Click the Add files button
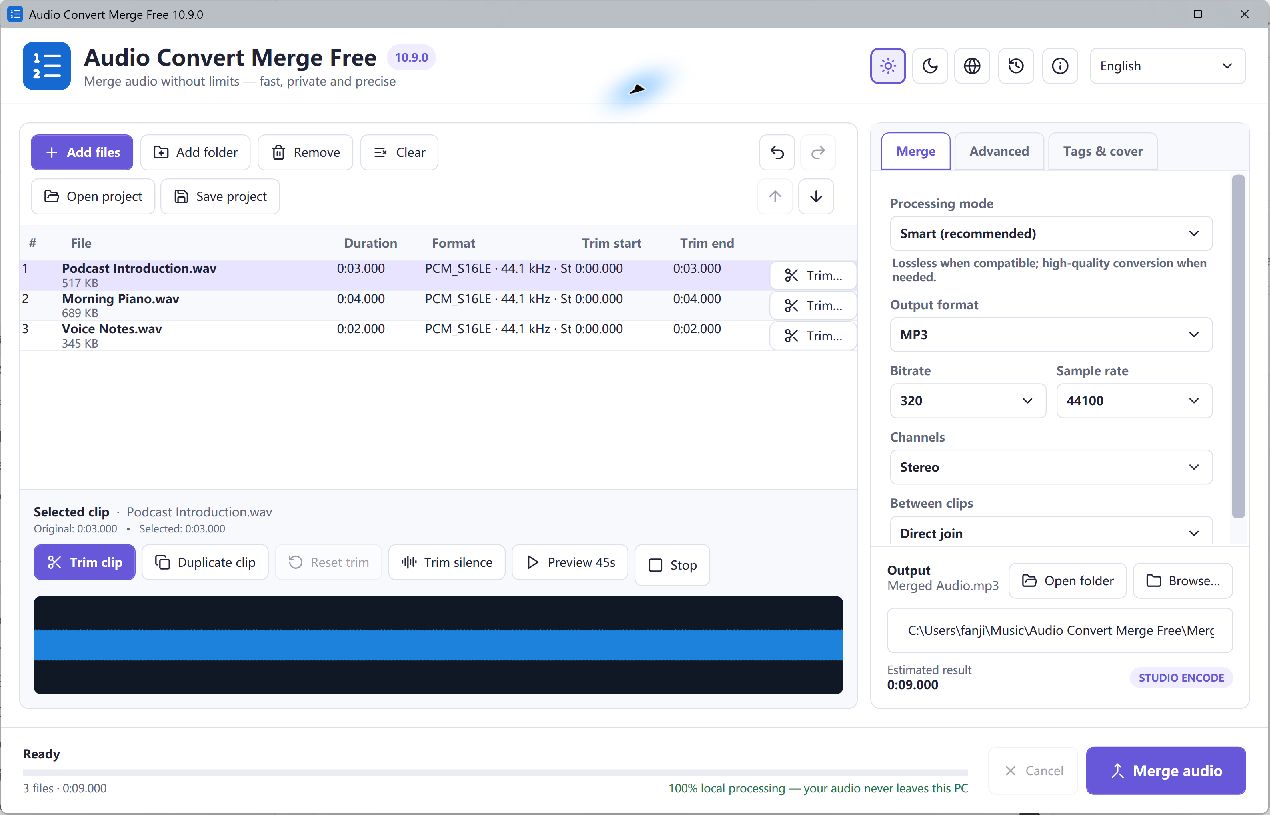This screenshot has height=815, width=1270. (83, 152)
